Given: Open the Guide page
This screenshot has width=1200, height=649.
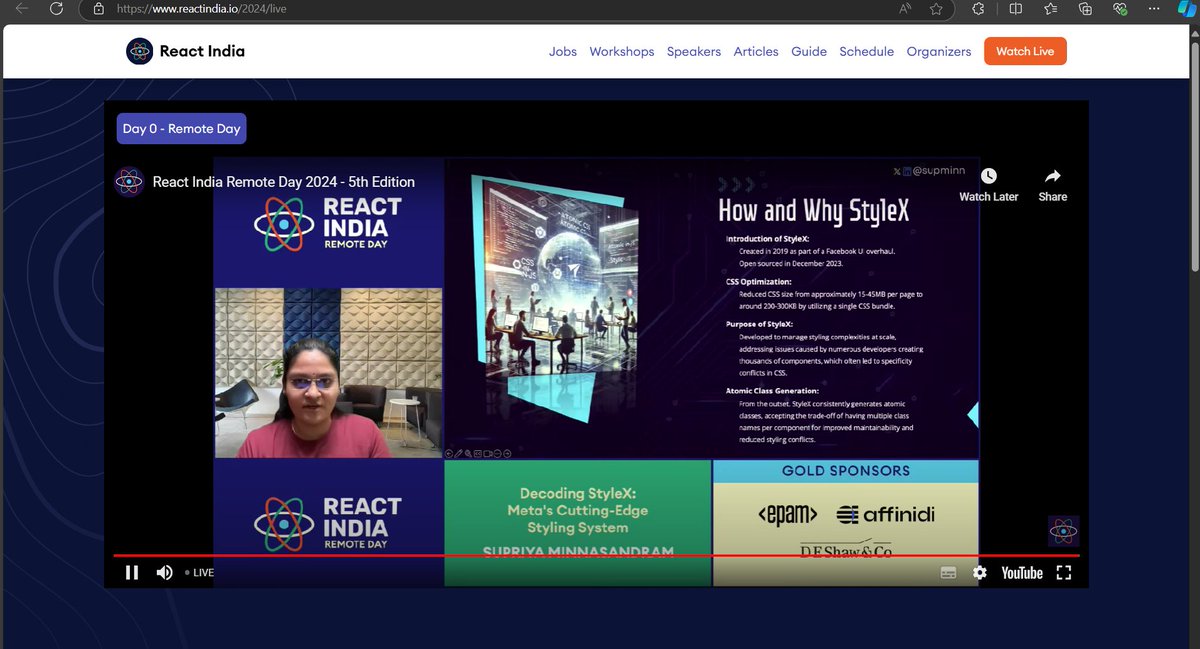Looking at the screenshot, I should (x=809, y=51).
